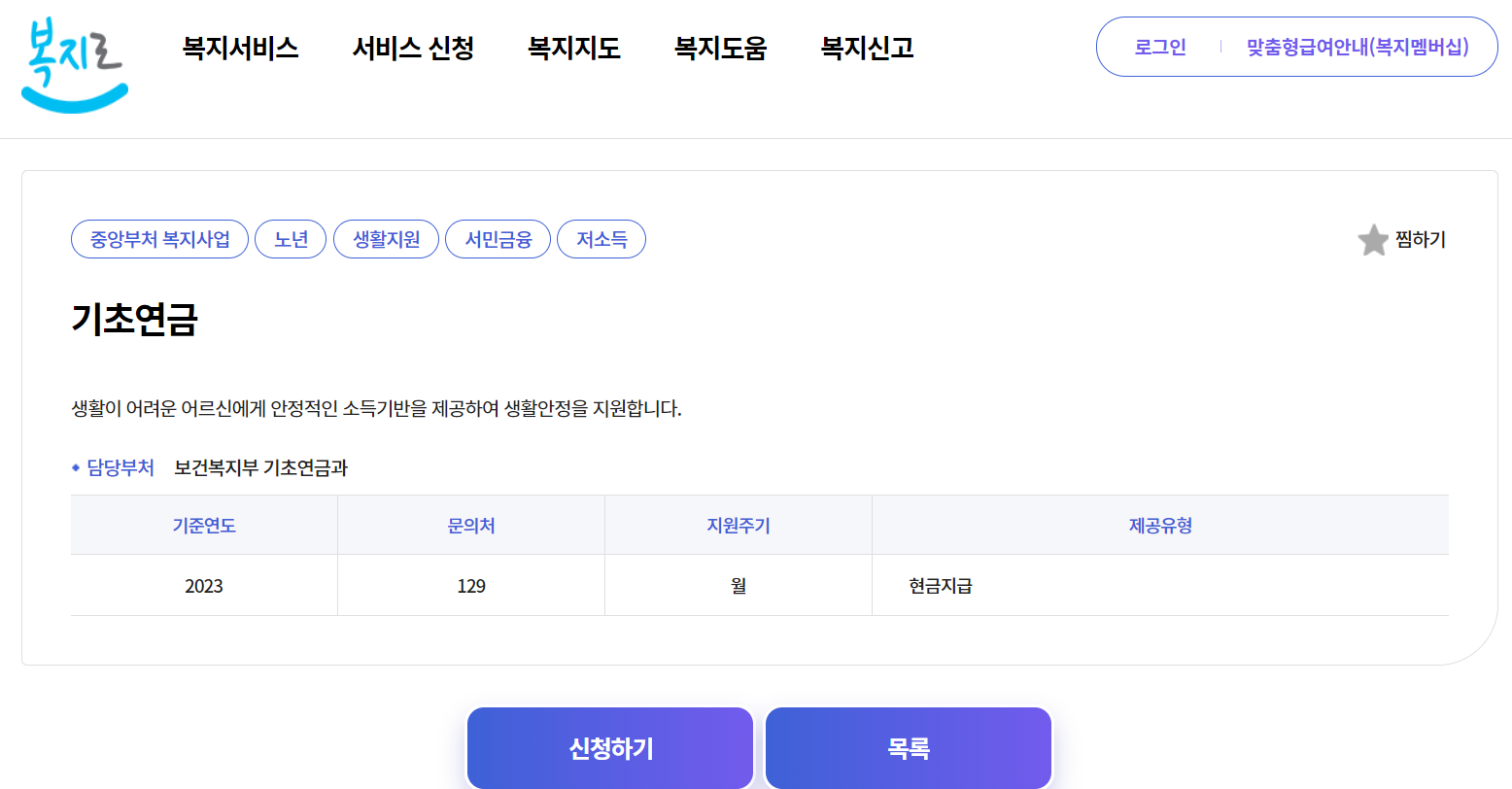This screenshot has height=789, width=1512.
Task: Click the 신청하기 button
Action: tap(609, 747)
